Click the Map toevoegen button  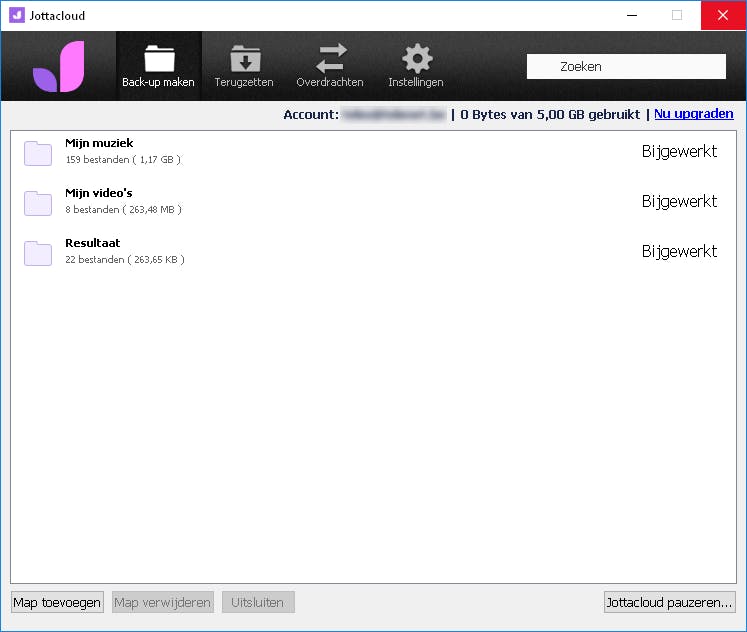(57, 602)
